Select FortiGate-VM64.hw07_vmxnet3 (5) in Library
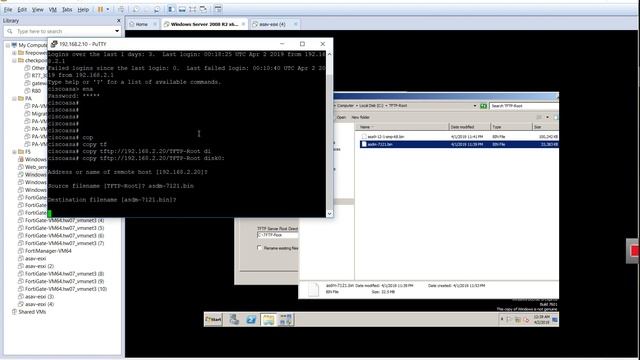Image resolution: width=640 pixels, height=360 pixels. pyautogui.click(x=61, y=228)
